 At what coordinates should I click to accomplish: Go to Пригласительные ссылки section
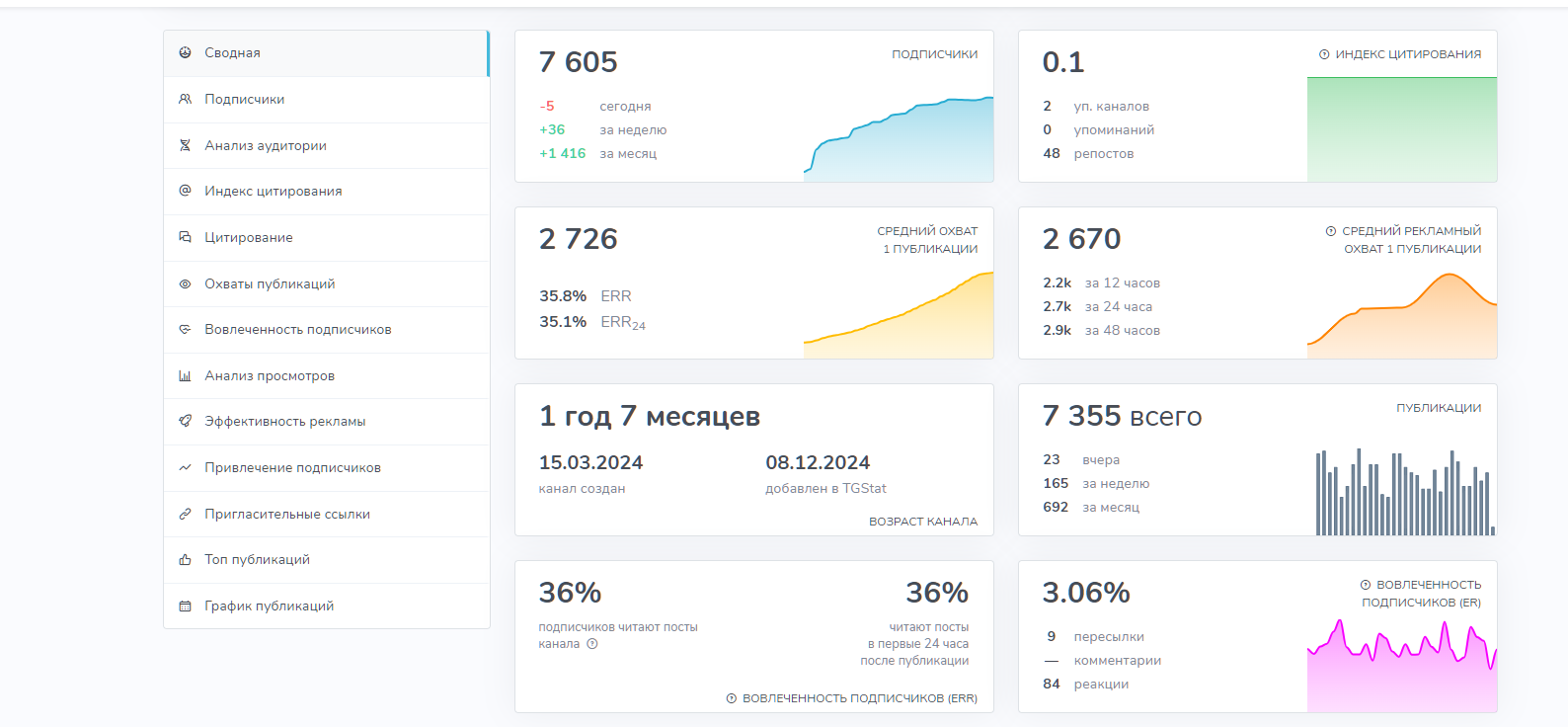coord(286,515)
